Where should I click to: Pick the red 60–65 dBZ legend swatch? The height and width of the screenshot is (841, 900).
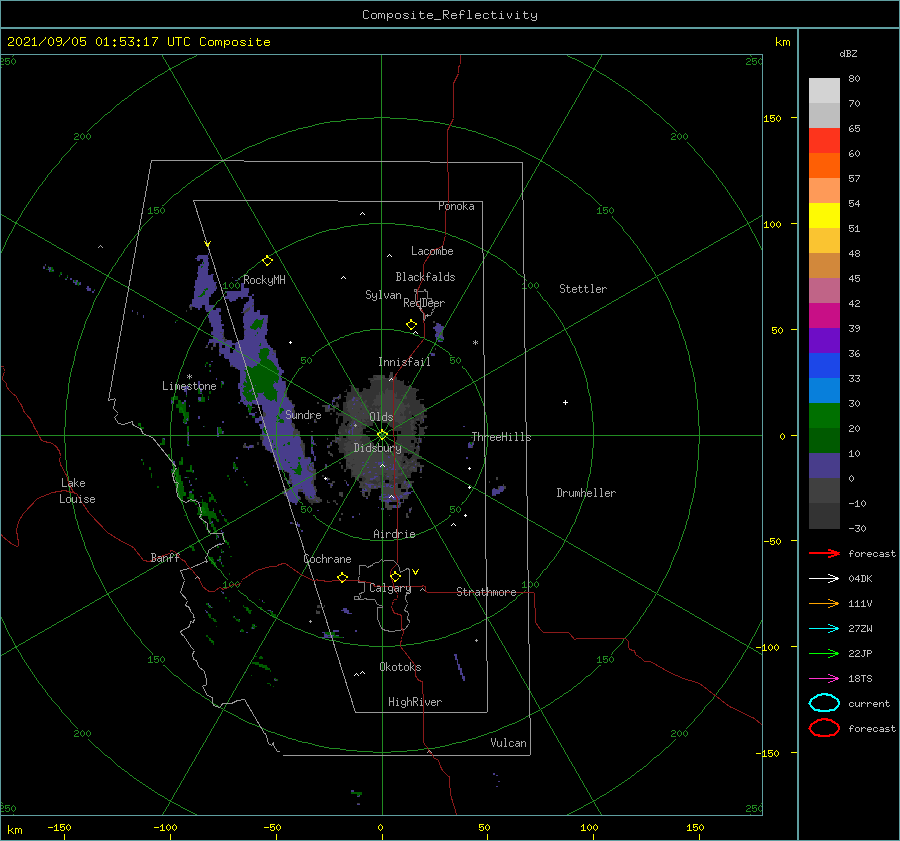point(824,141)
